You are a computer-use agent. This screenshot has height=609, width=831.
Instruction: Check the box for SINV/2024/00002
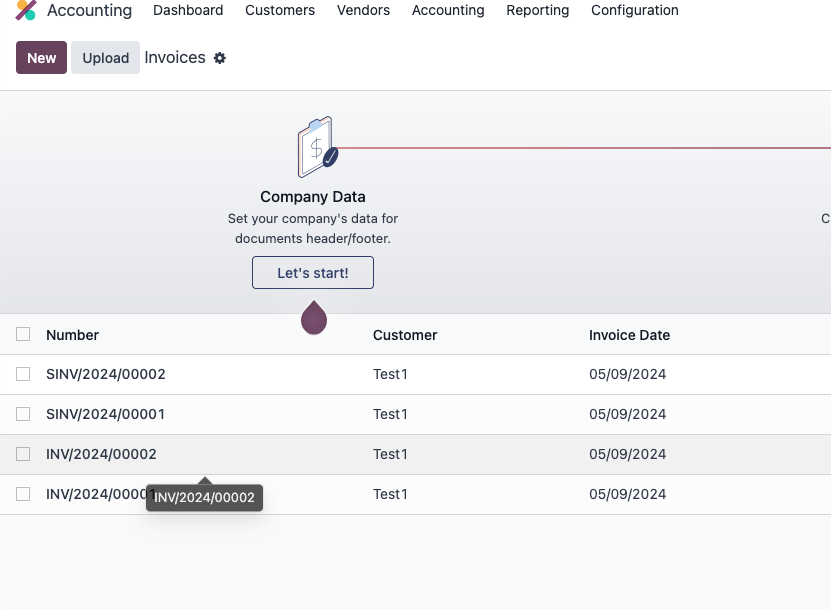23,374
